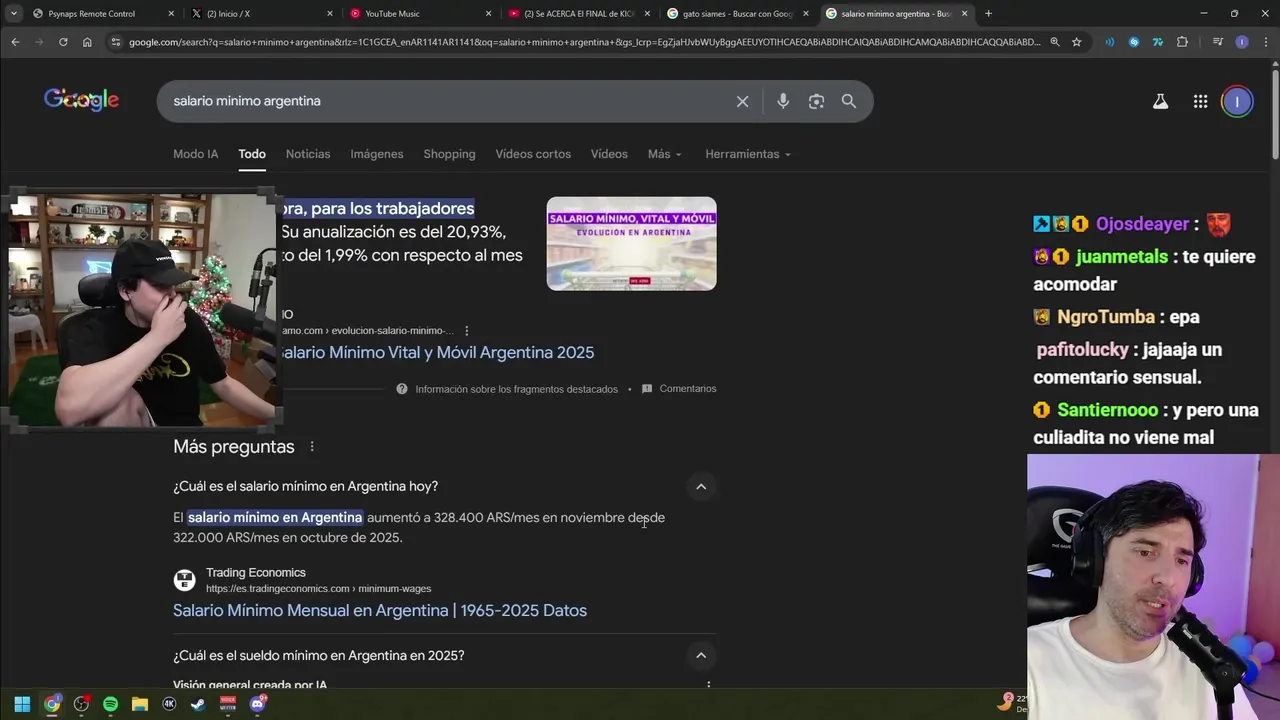Viewport: 1280px width, 720px height.
Task: Open options for Visión general creada por IA
Action: click(708, 686)
